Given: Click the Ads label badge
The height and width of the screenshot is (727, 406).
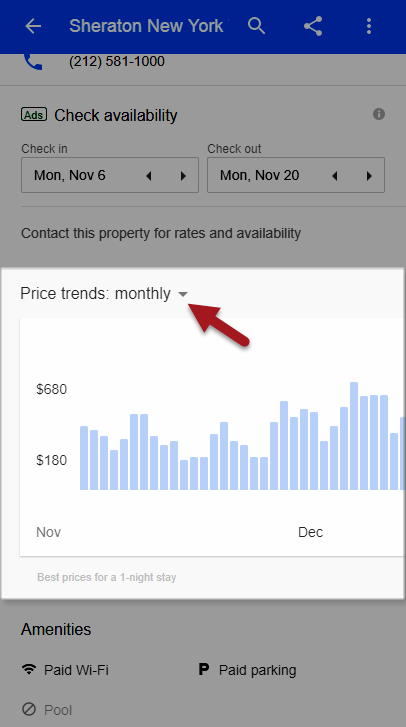Looking at the screenshot, I should 34,115.
